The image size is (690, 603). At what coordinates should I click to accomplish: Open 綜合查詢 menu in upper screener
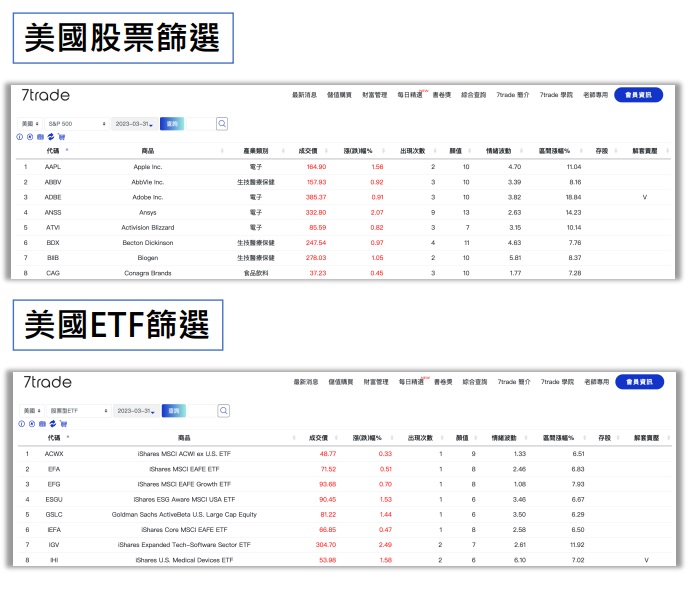tap(473, 95)
